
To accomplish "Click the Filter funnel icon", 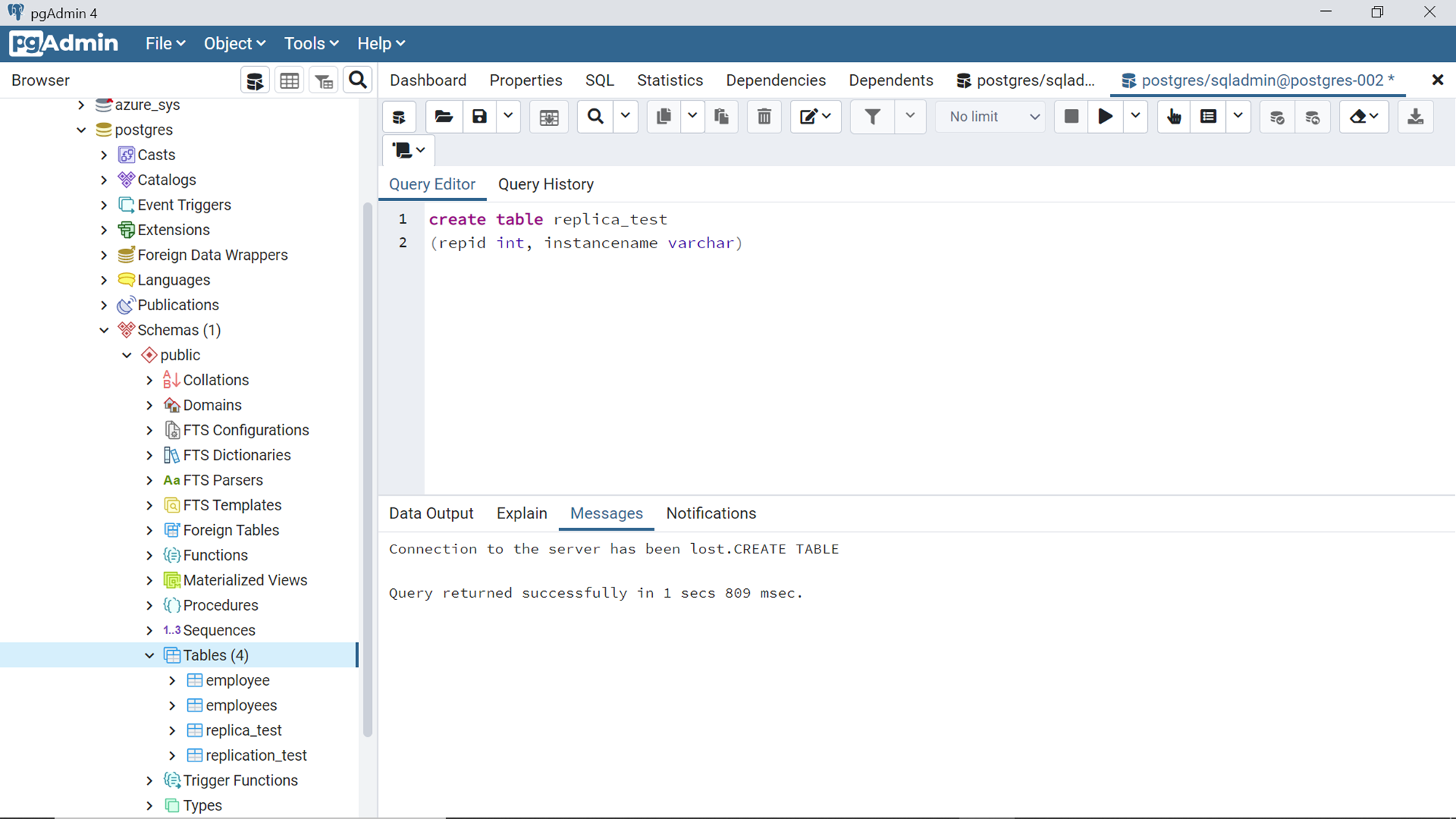I will click(872, 116).
